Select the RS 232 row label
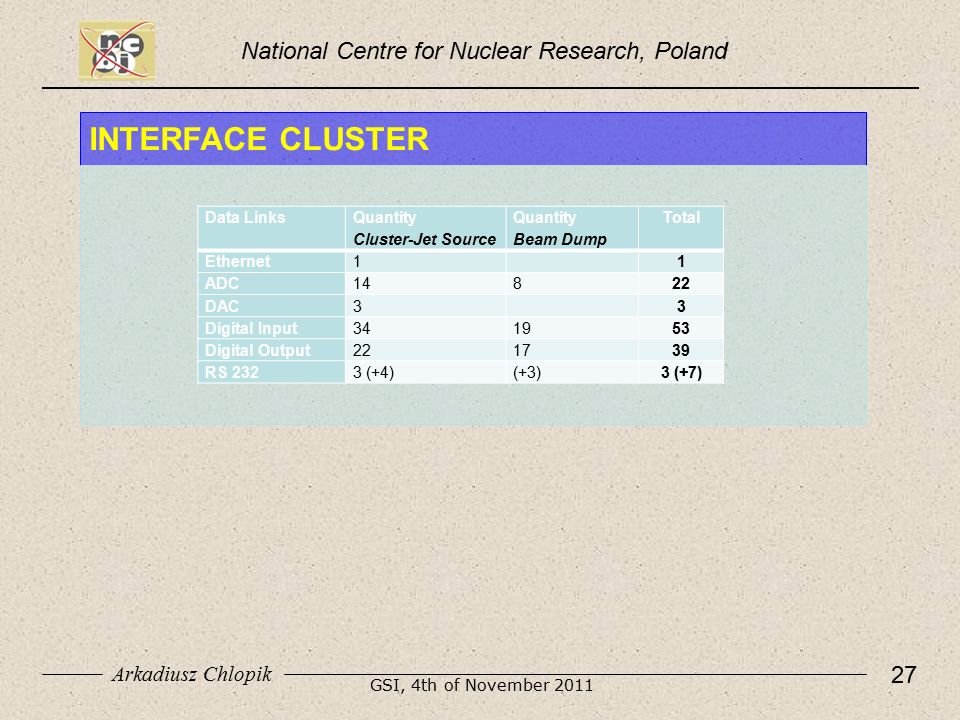The width and height of the screenshot is (960, 720). [231, 372]
